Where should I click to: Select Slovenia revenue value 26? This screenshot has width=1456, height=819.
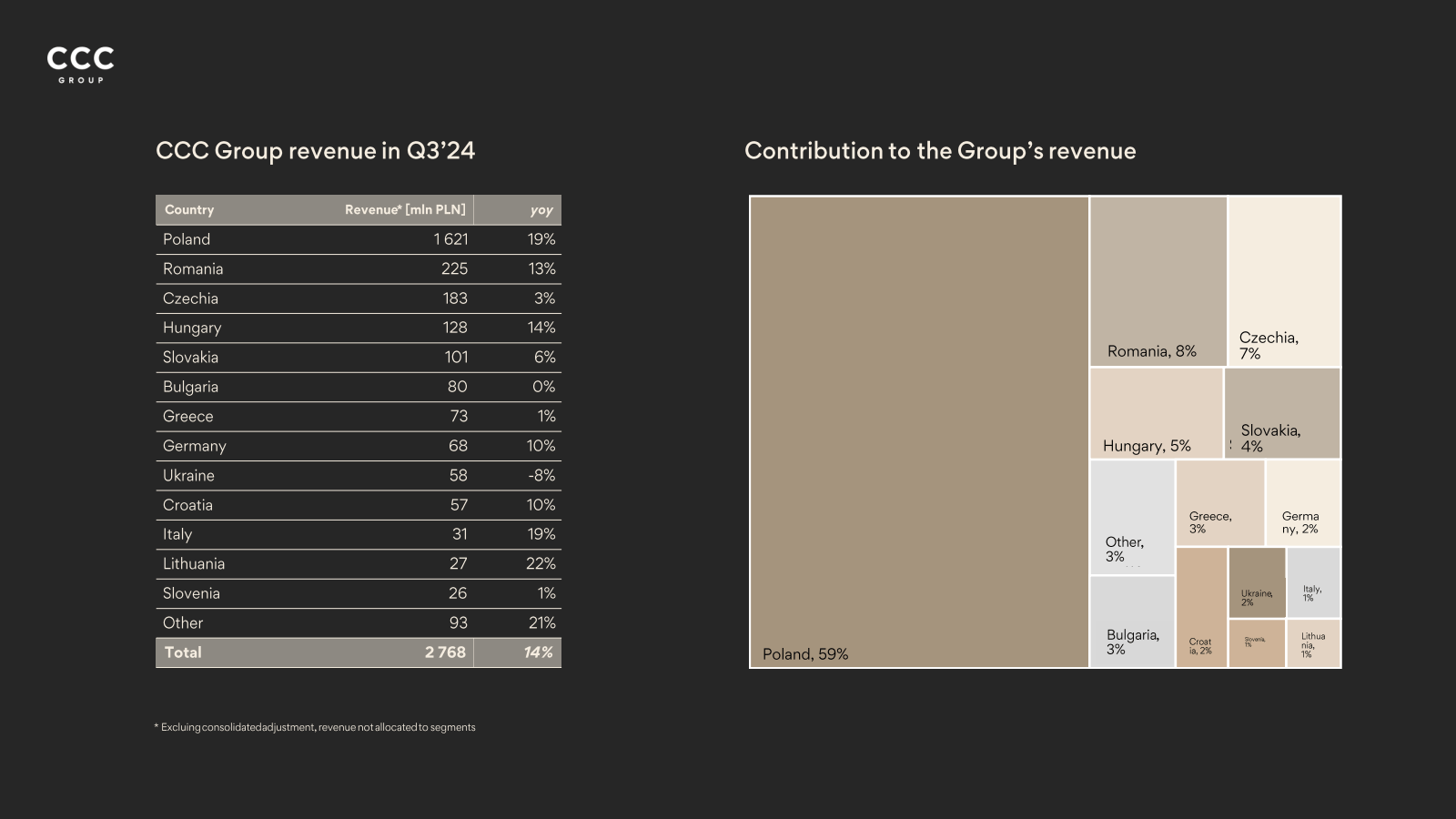tap(458, 593)
